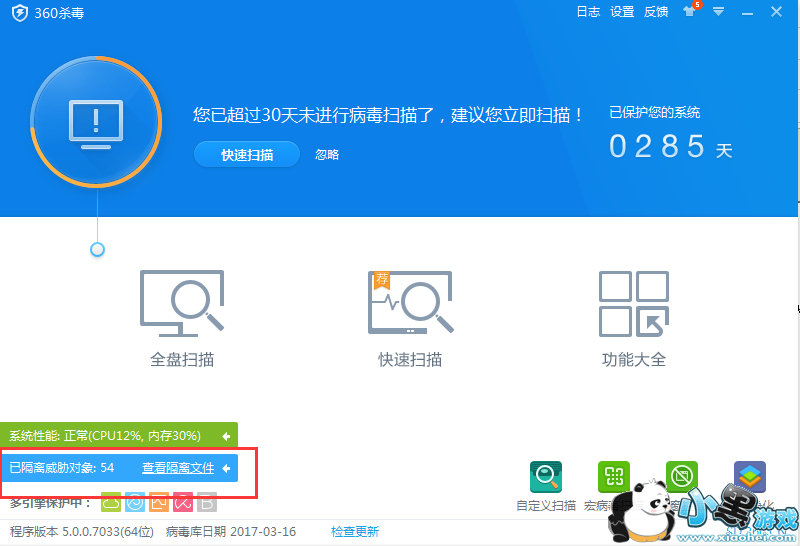Click the 程序版本 5.0.0.7033(64位) text
Screen dimensions: 800x546
82,532
